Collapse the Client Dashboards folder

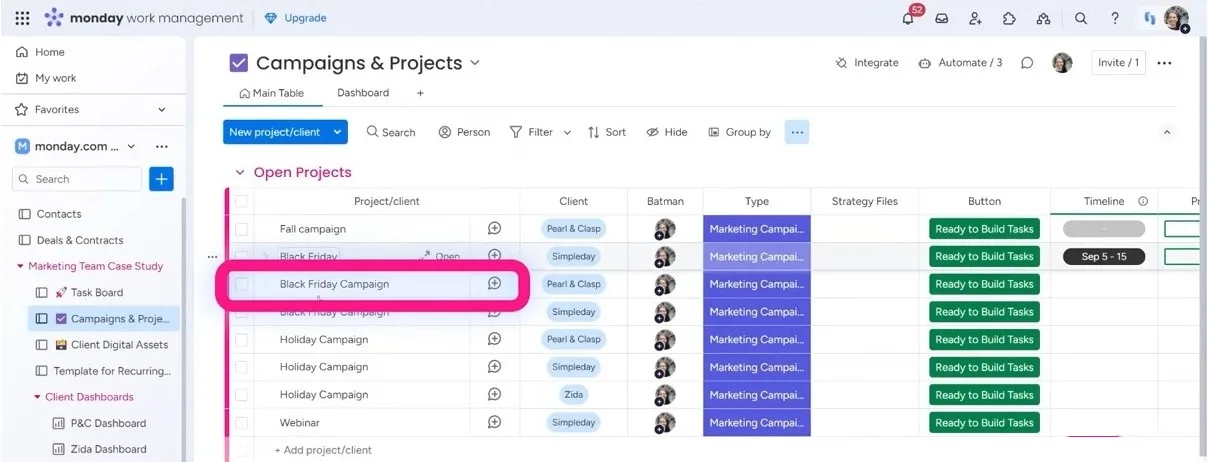(37, 397)
